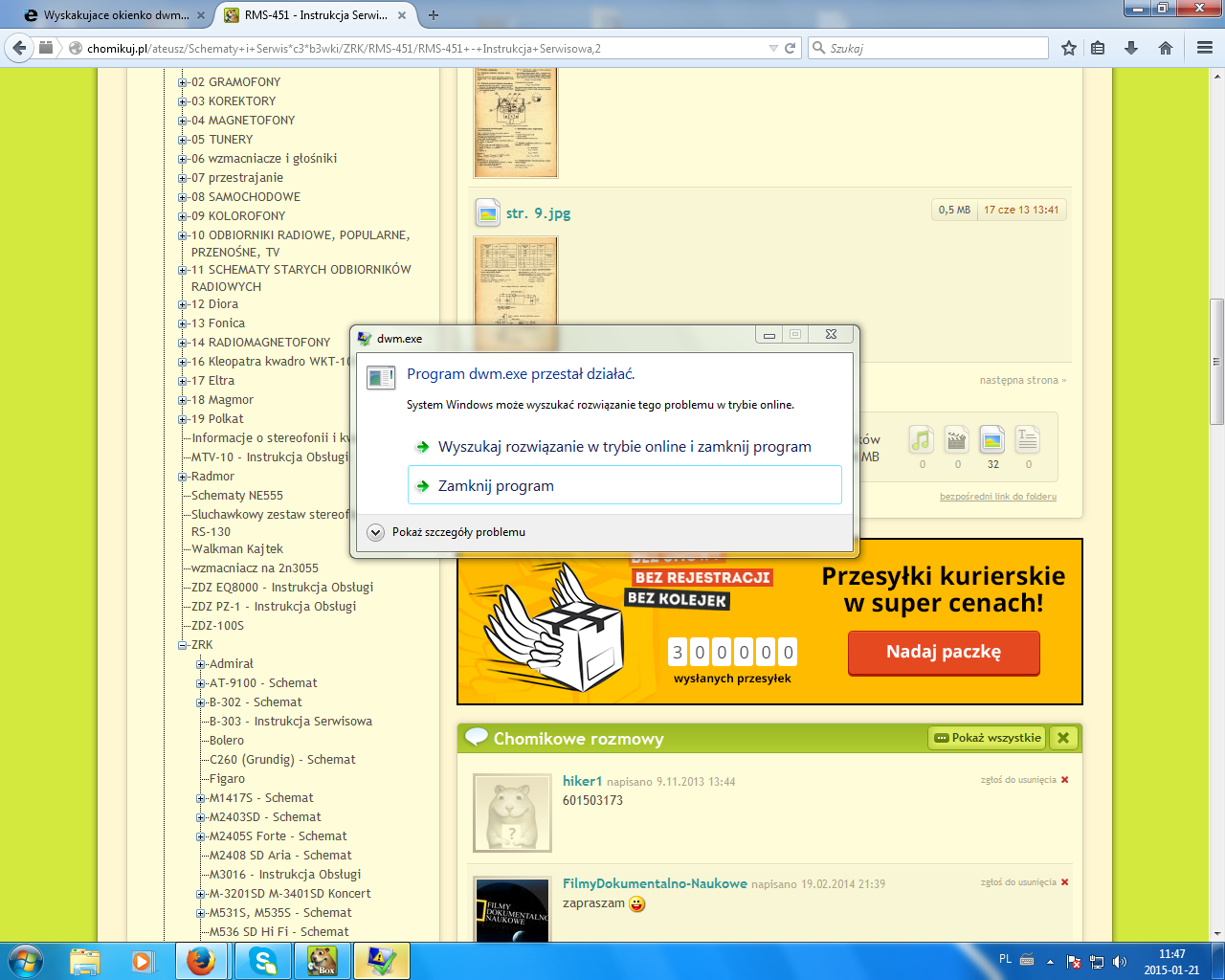Launch media player from taskbar
Screen dimensions: 1225x980
tap(143, 961)
